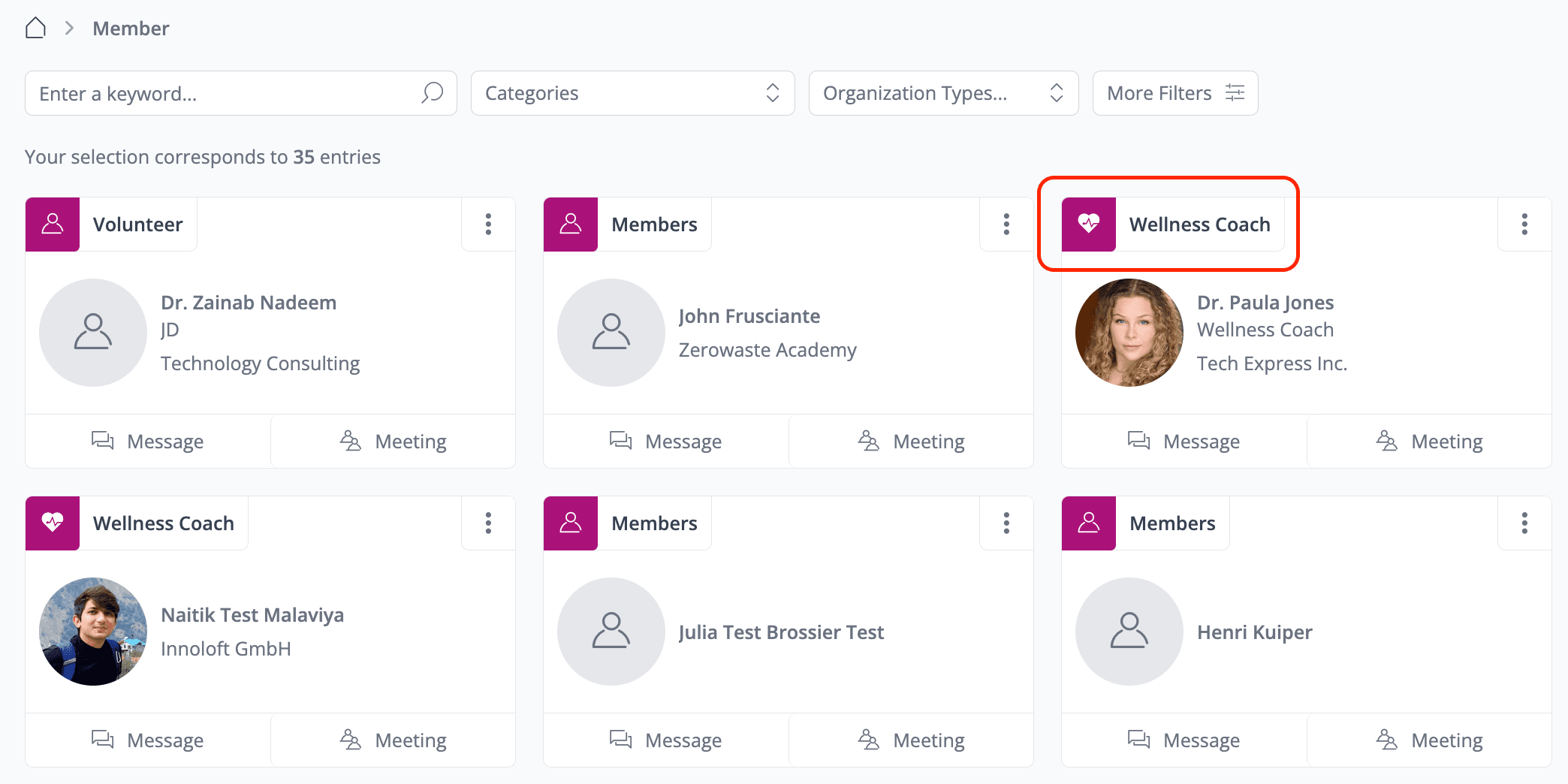Open three-dot menu on Henri Kuiper card

(1524, 523)
